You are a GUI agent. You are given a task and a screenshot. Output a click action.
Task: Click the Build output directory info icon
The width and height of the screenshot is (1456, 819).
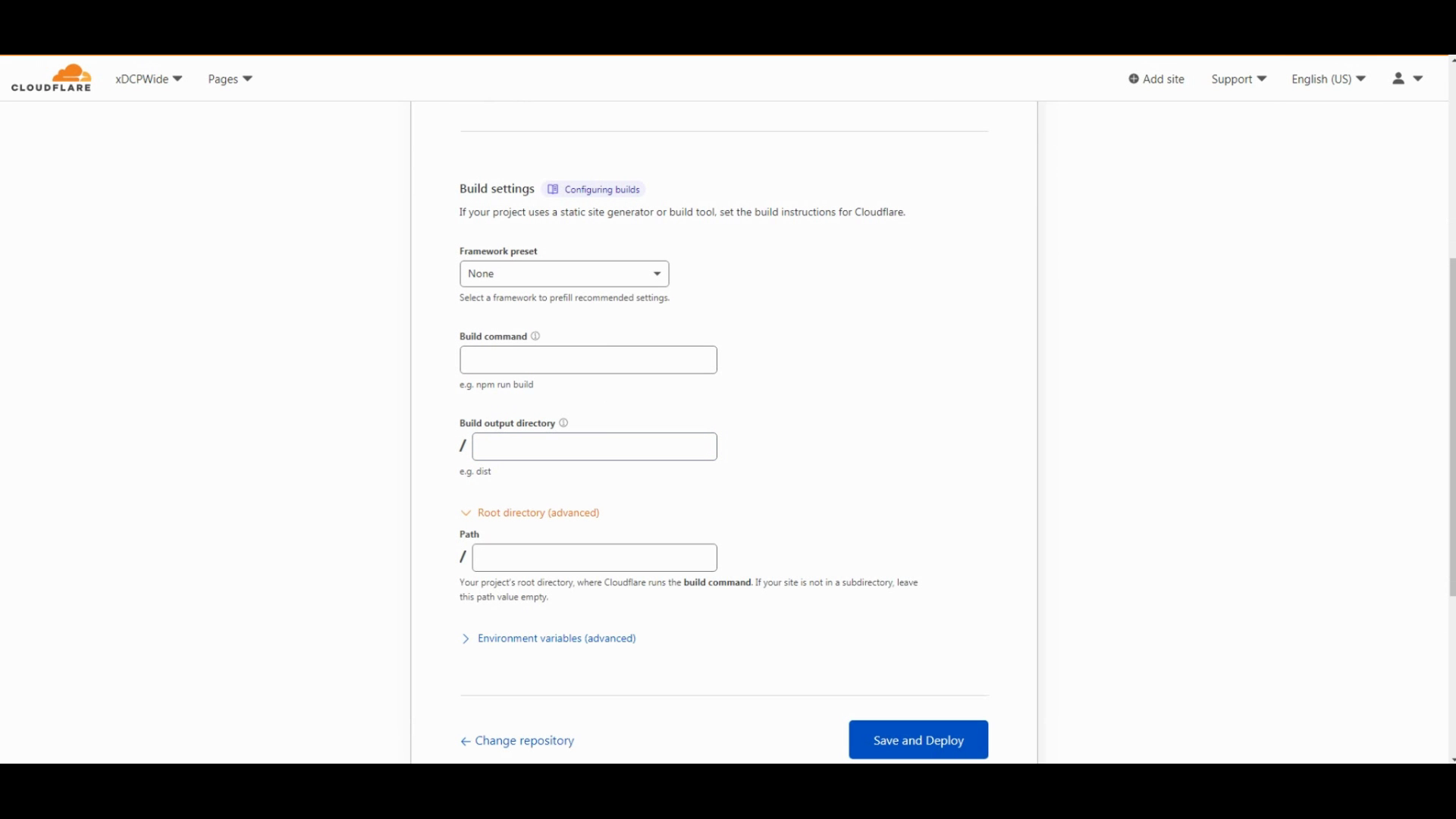click(x=563, y=423)
